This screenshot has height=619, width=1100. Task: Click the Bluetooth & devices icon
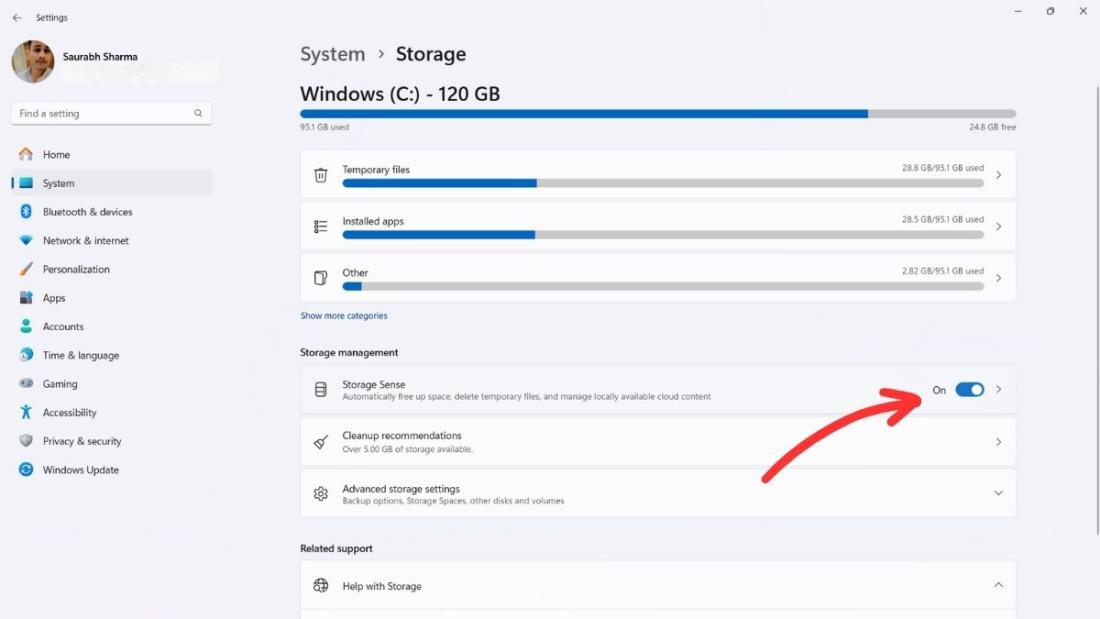click(26, 212)
